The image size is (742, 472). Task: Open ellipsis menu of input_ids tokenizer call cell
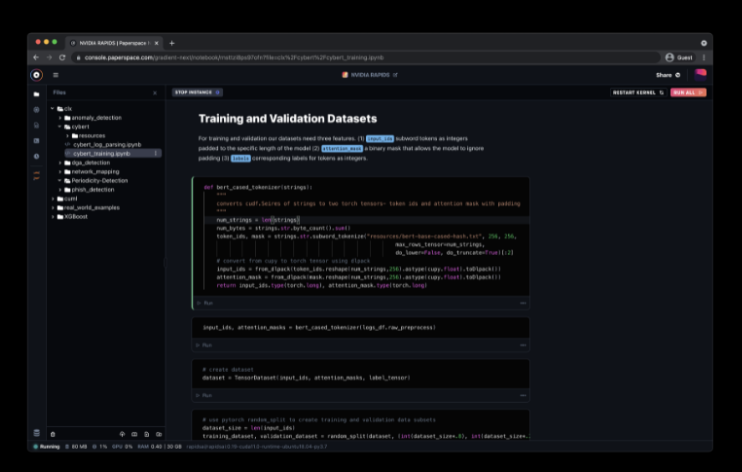pyautogui.click(x=523, y=345)
